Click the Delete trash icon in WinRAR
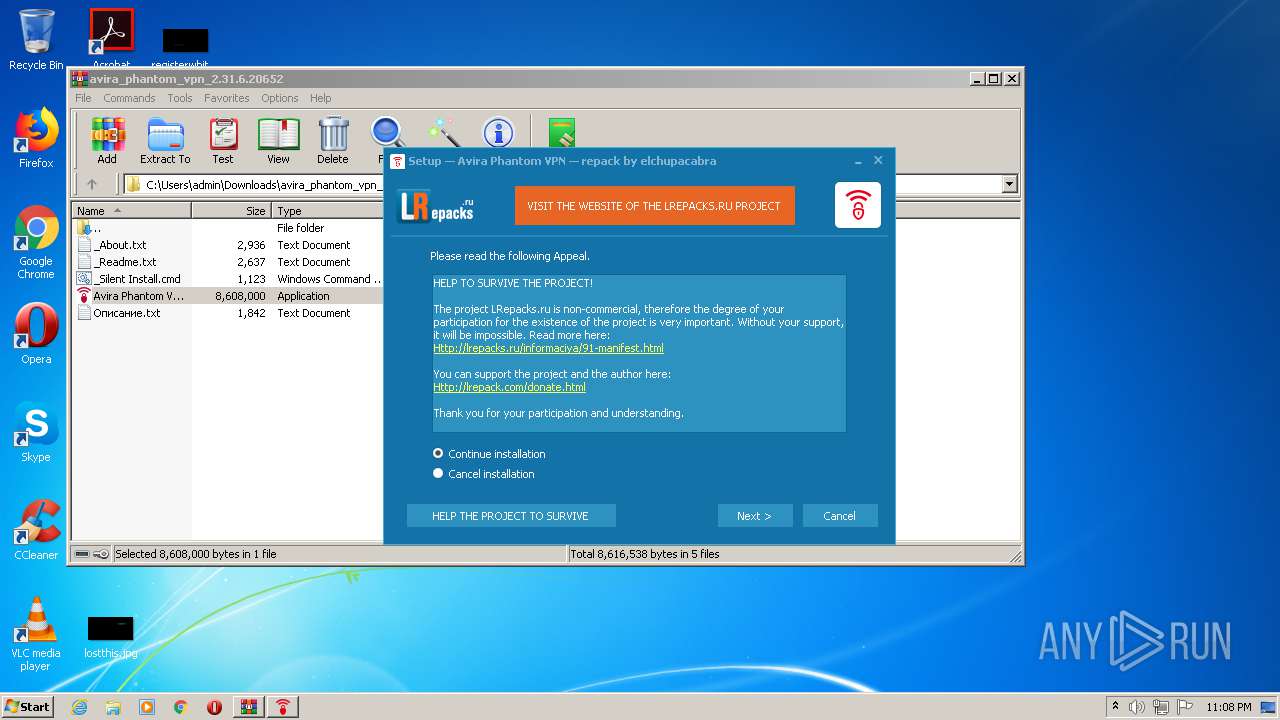Screen dimensions: 1280x720 coord(333,141)
